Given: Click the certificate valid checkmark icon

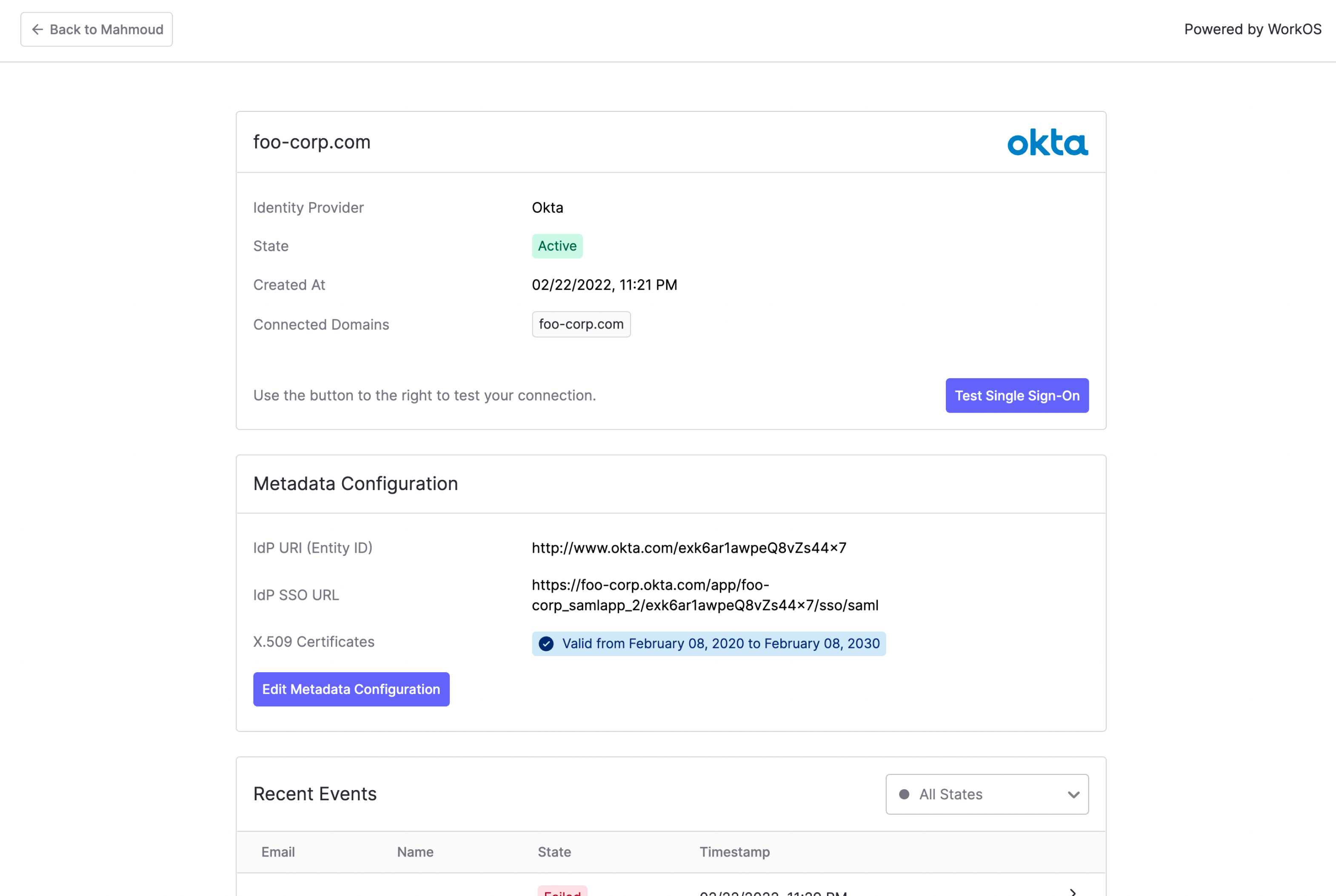Looking at the screenshot, I should click(x=546, y=644).
